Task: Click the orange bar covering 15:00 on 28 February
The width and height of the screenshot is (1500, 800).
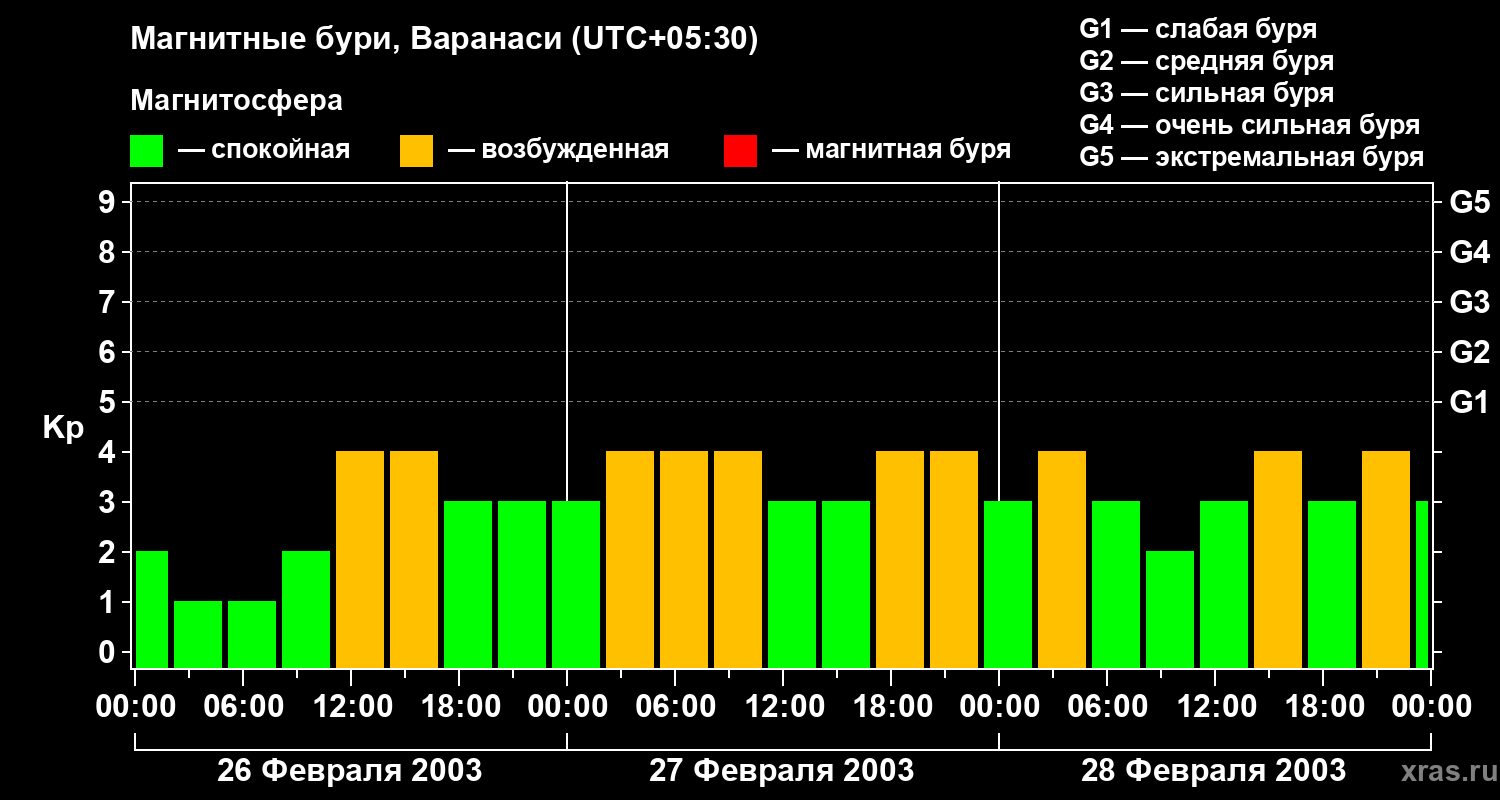Action: [x=1278, y=559]
